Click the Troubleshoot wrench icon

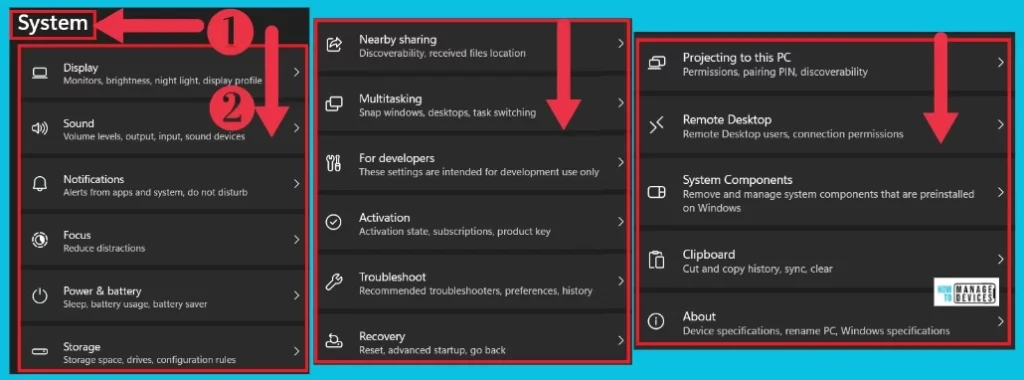(x=334, y=282)
